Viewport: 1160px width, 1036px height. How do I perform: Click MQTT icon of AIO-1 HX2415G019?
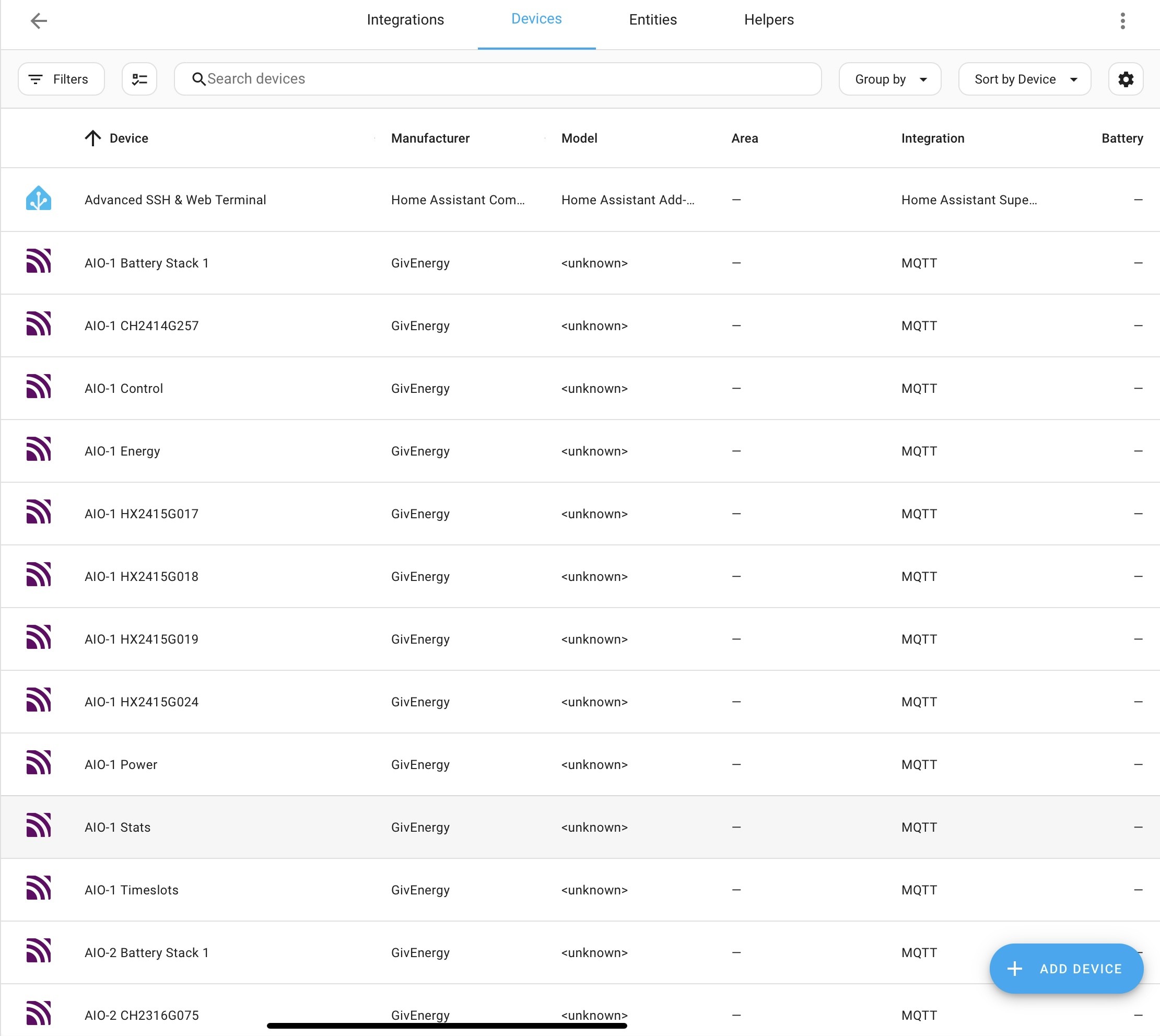(39, 637)
